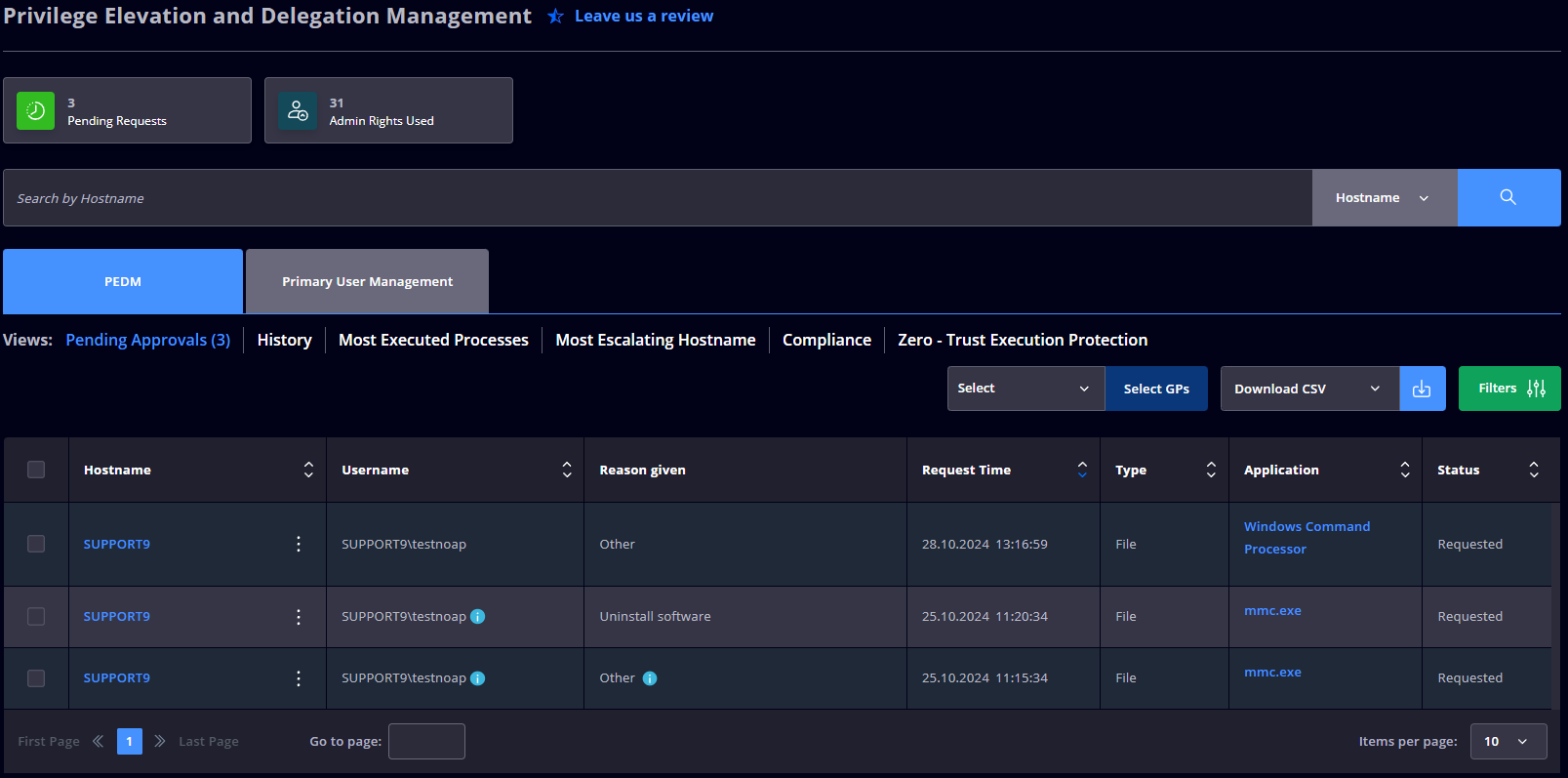Open the Items per page dropdown
Screen dimensions: 1568x778
[1508, 741]
